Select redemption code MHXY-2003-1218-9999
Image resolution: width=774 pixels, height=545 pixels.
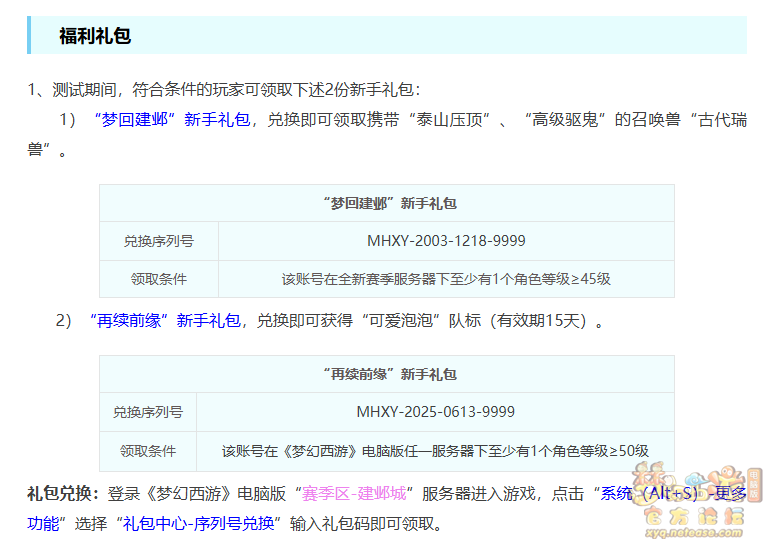(x=446, y=241)
